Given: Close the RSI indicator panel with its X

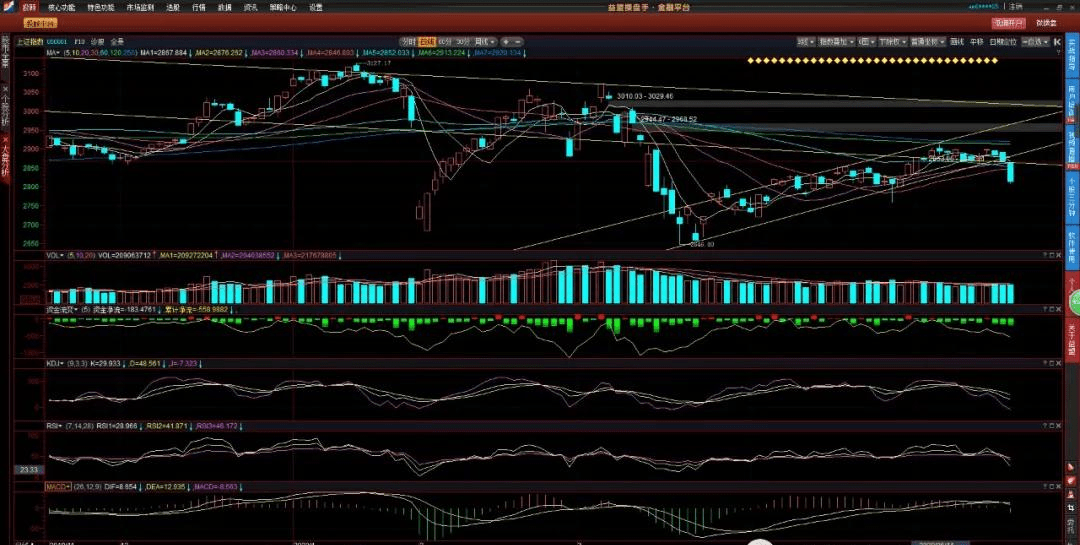Looking at the screenshot, I should [x=1059, y=426].
